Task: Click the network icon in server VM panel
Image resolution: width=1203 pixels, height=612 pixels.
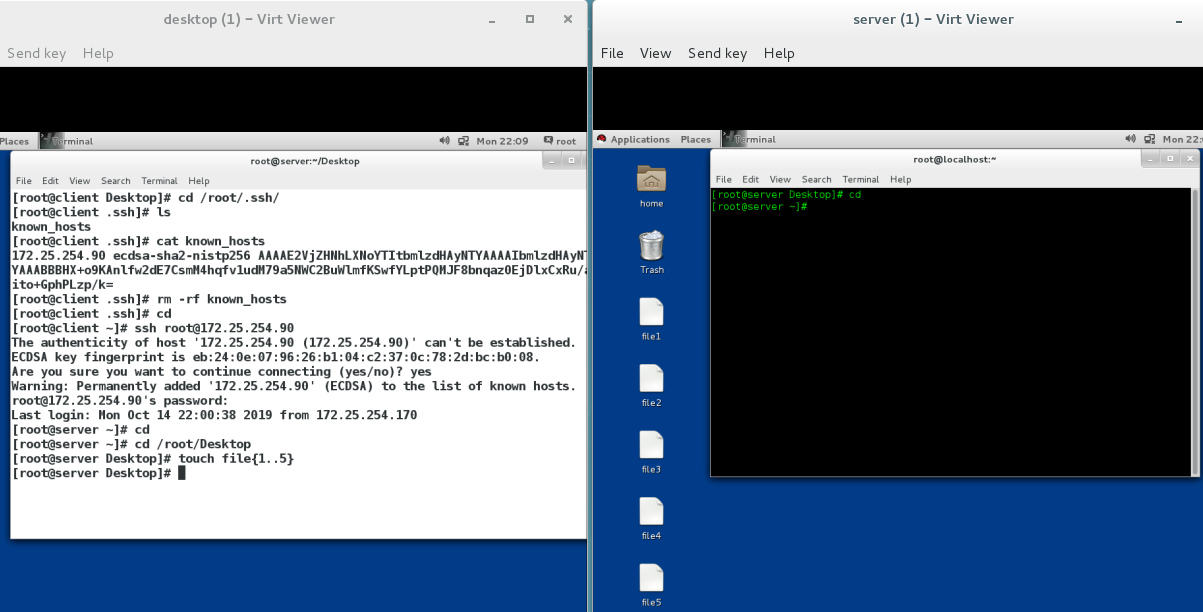Action: click(1150, 139)
